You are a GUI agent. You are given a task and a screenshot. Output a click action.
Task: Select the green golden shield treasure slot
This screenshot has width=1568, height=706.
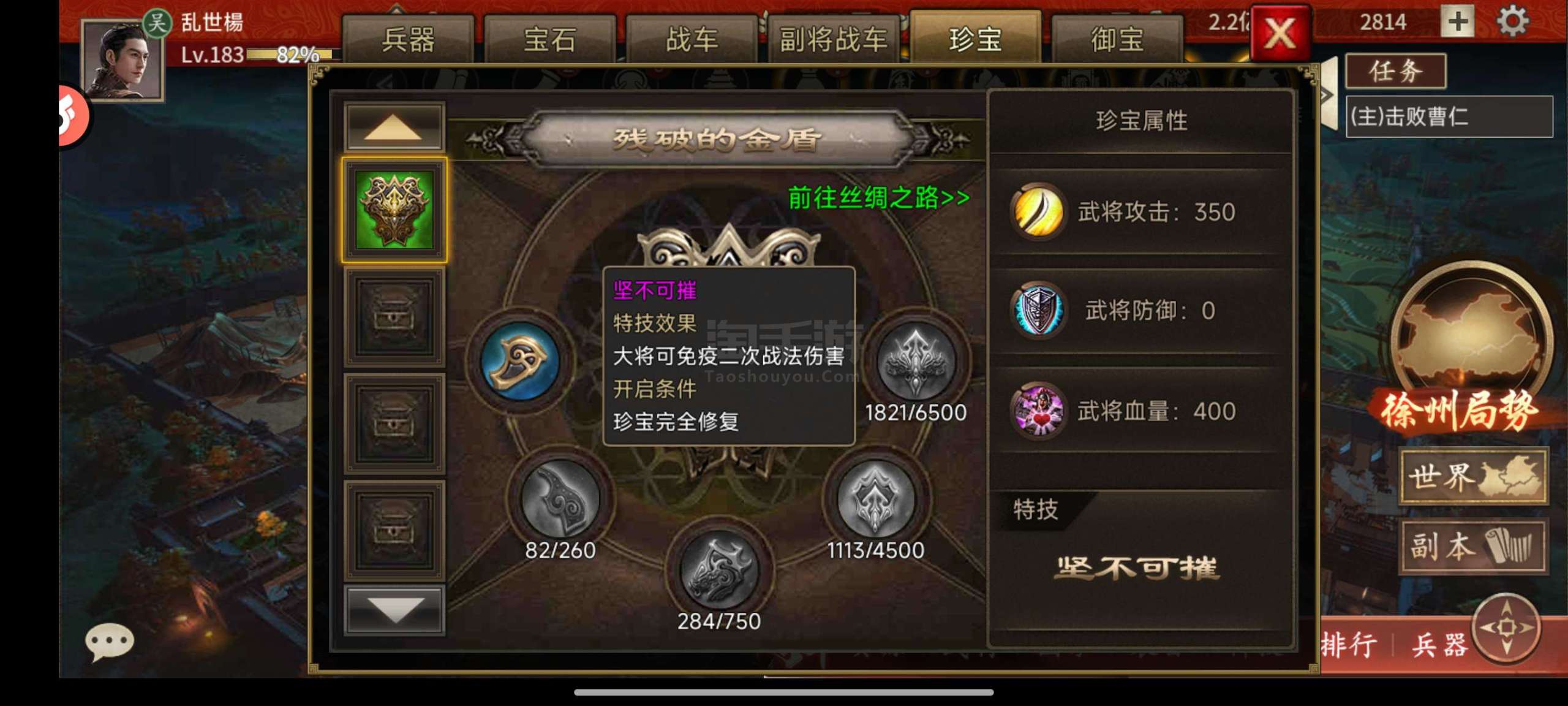pos(394,210)
